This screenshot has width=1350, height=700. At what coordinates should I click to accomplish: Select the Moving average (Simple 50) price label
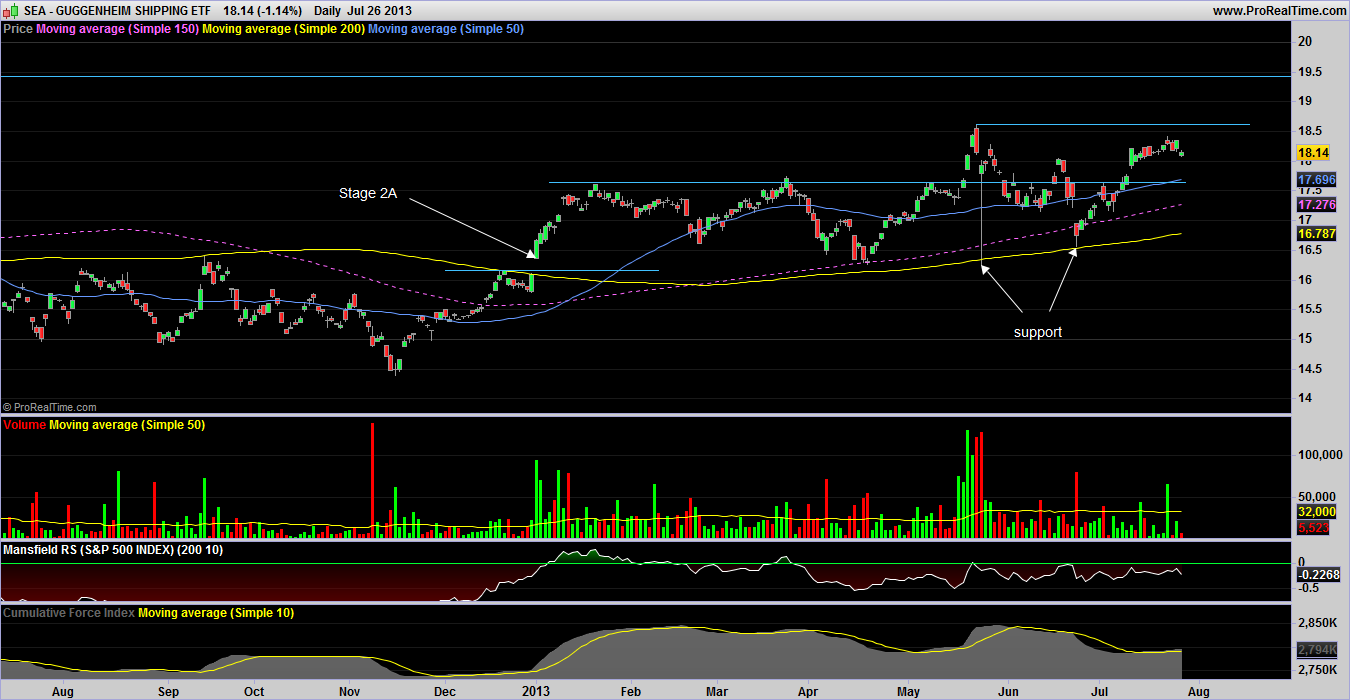[x=446, y=29]
